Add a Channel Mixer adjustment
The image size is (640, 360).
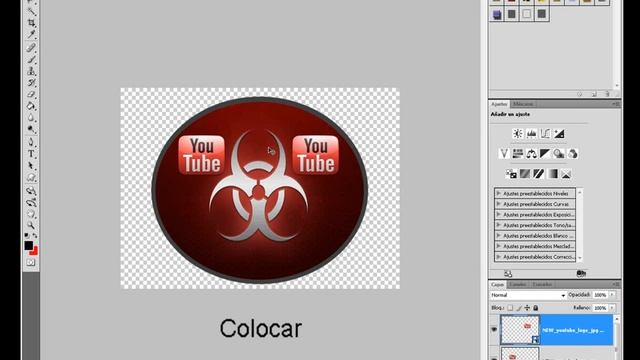(x=573, y=153)
